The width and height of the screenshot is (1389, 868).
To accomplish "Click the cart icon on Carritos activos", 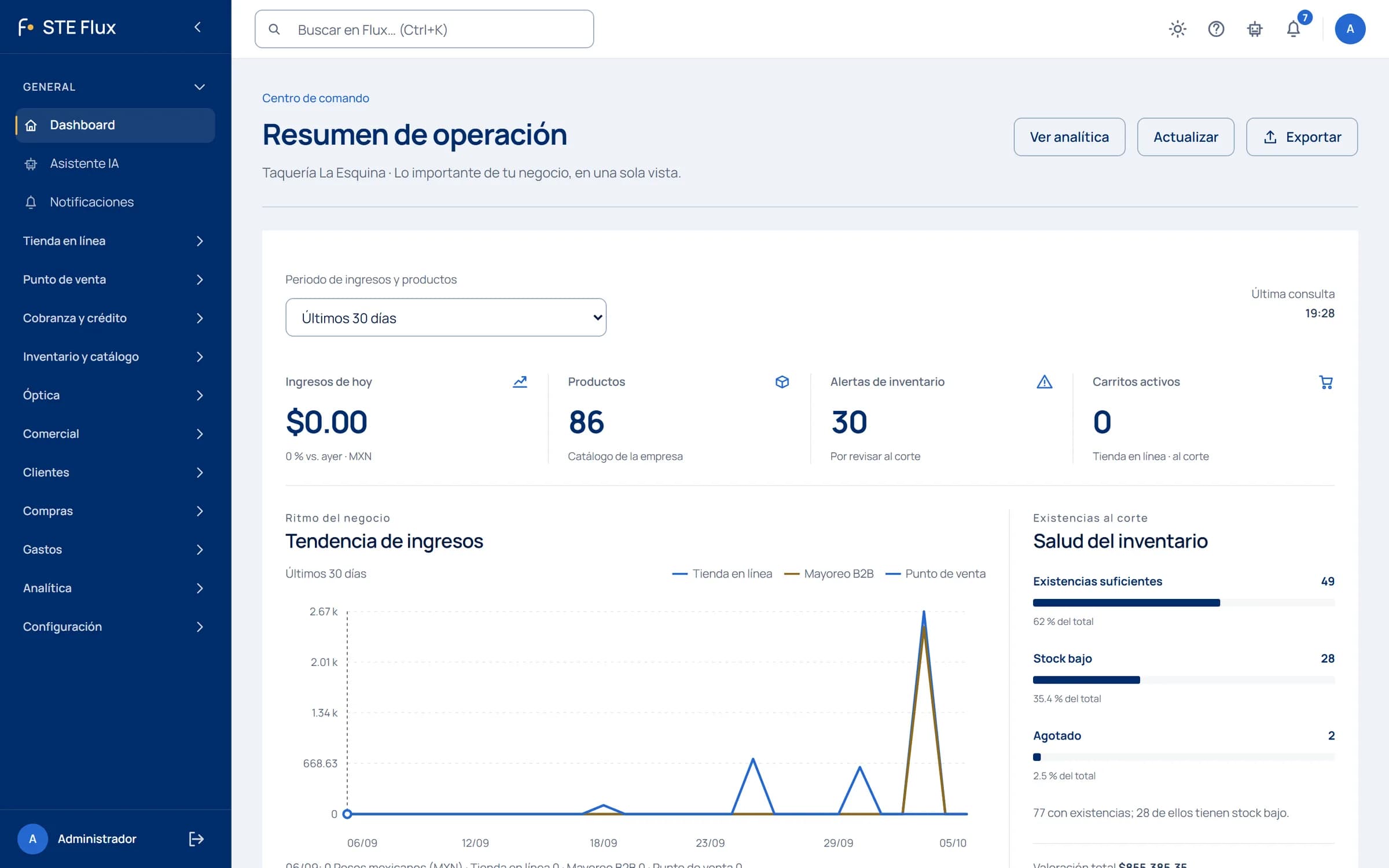I will pyautogui.click(x=1326, y=382).
